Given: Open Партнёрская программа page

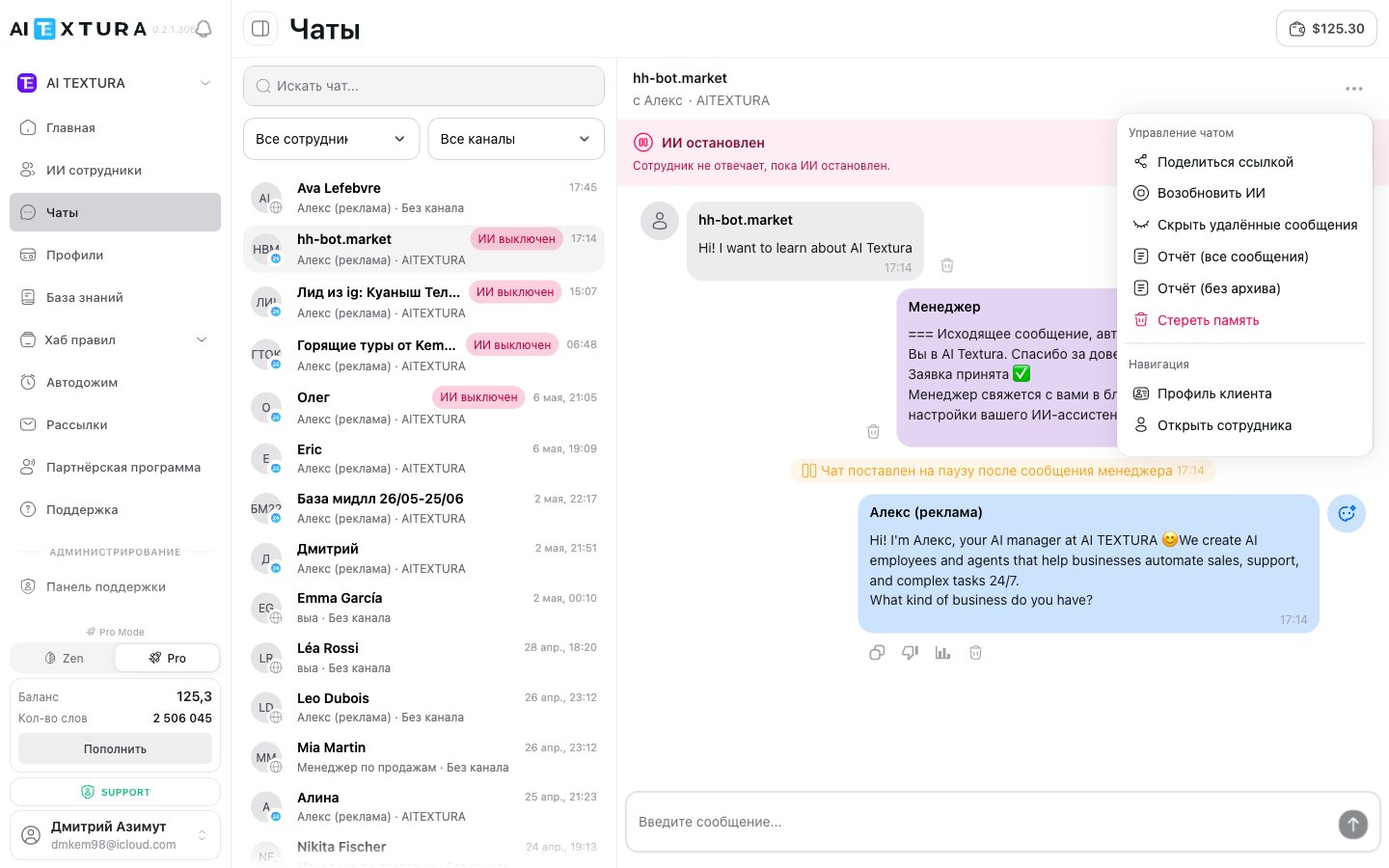Looking at the screenshot, I should (115, 467).
